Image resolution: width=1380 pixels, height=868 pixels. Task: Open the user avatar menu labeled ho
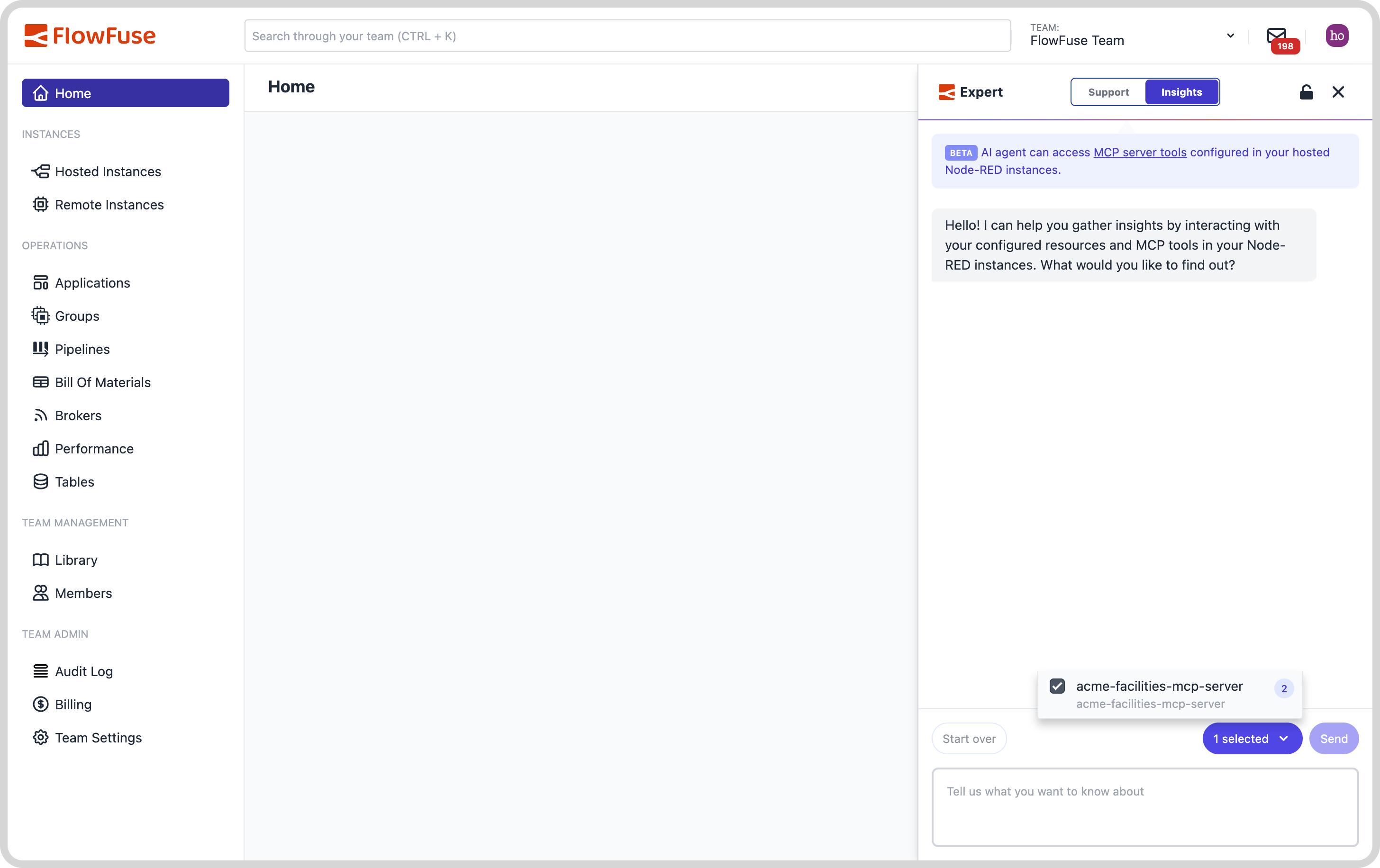(x=1337, y=35)
